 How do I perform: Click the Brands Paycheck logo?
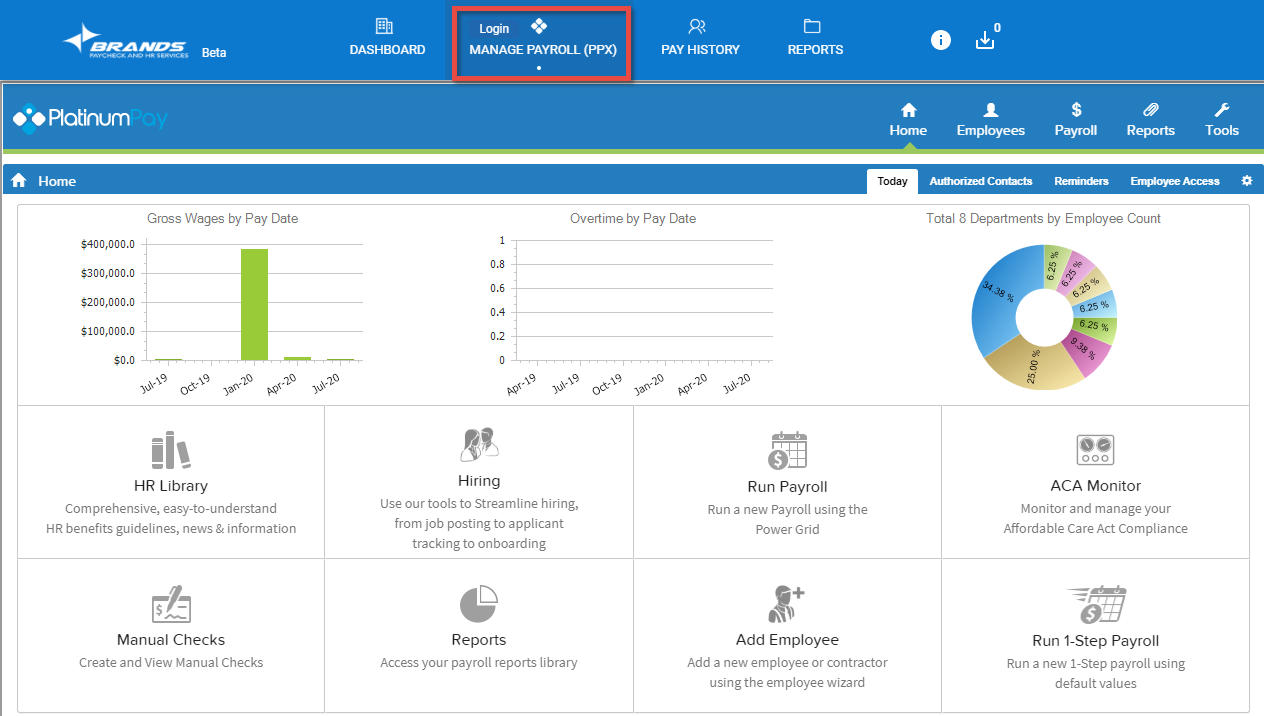click(125, 41)
